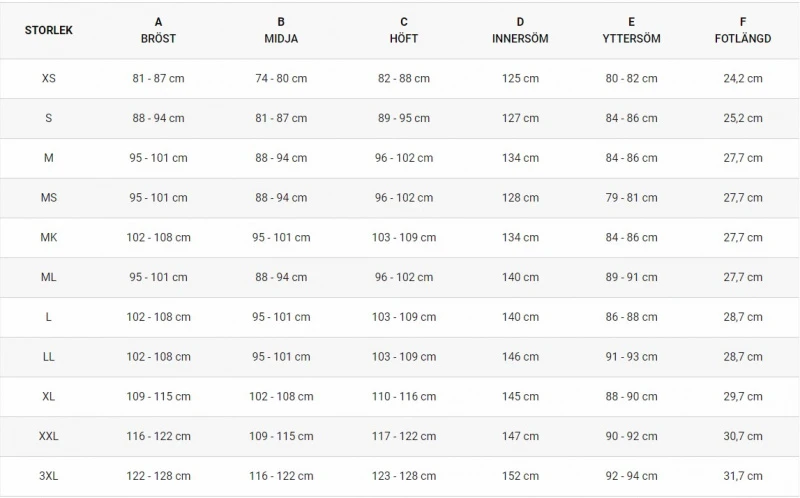Image resolution: width=800 pixels, height=498 pixels.
Task: Click the 109 - 115 cm waist value for XXL
Action: click(x=281, y=437)
